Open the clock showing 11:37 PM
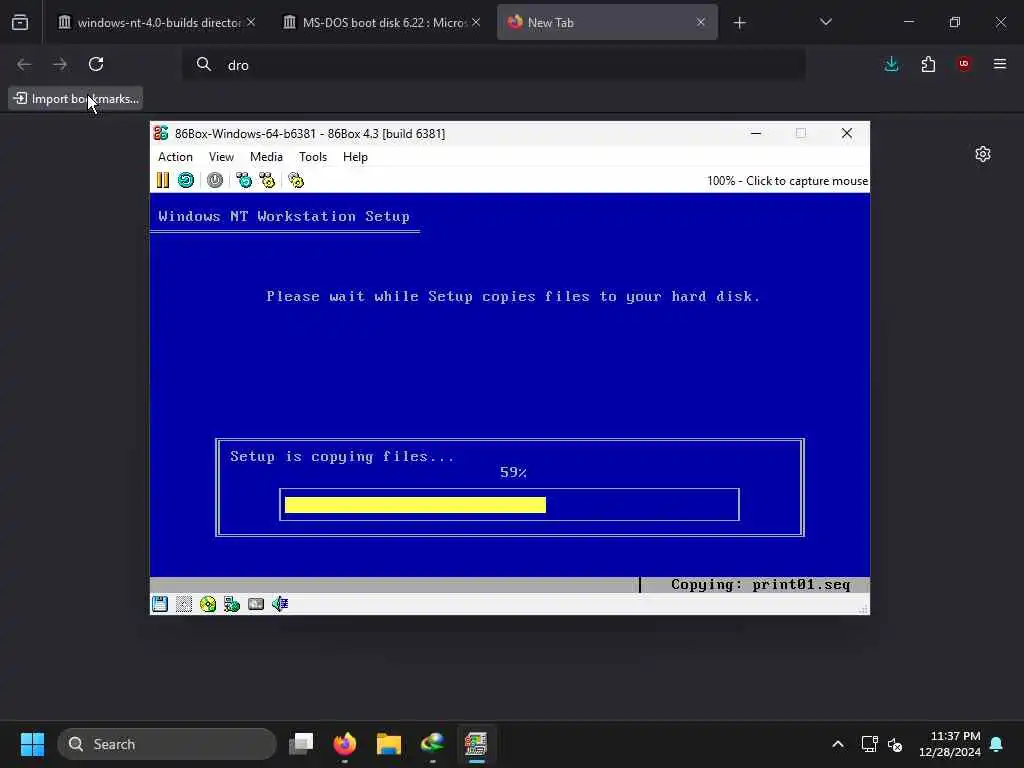The width and height of the screenshot is (1024, 768). pos(950,744)
